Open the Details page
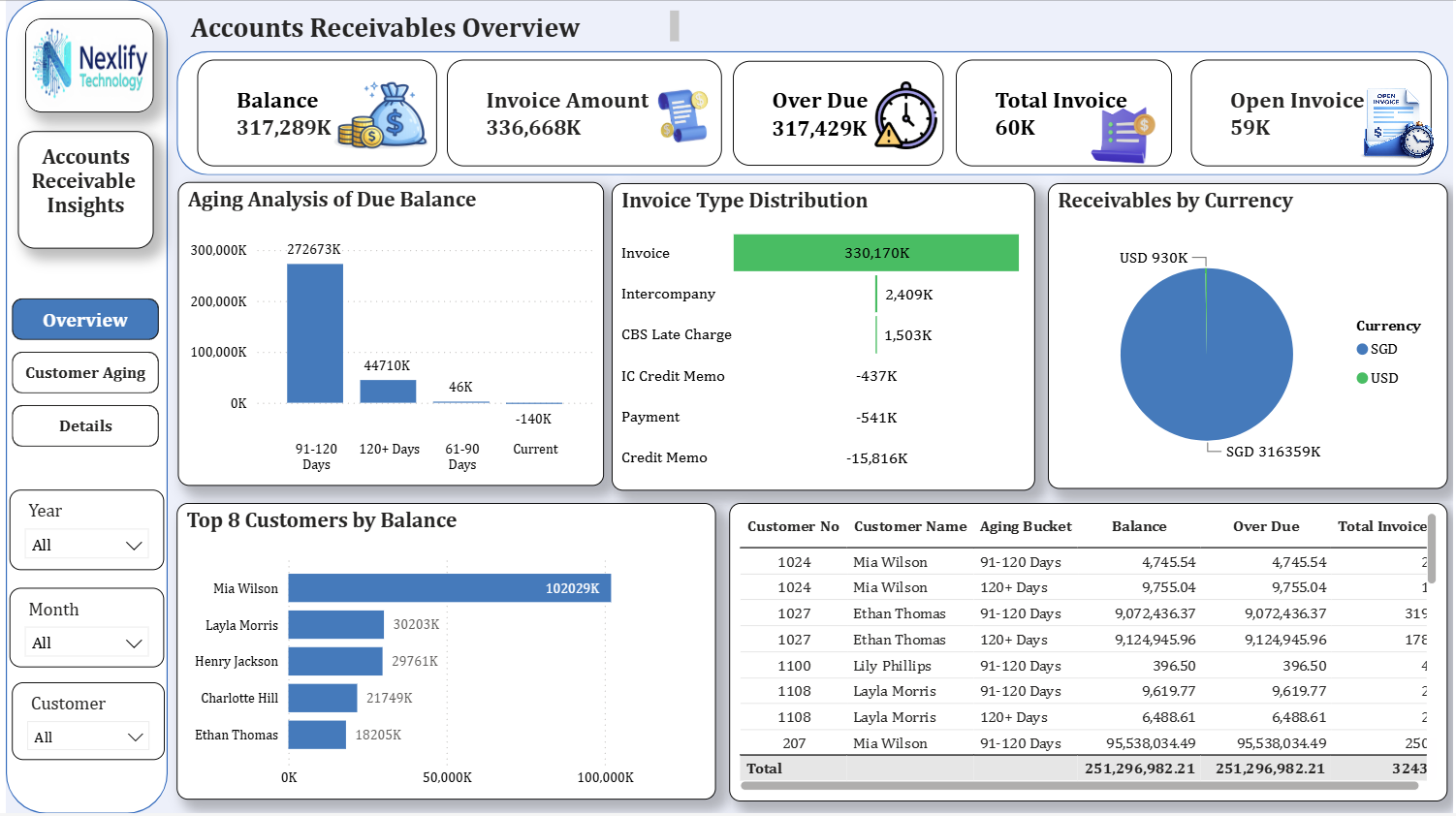Viewport: 1456px width, 816px height. point(85,425)
